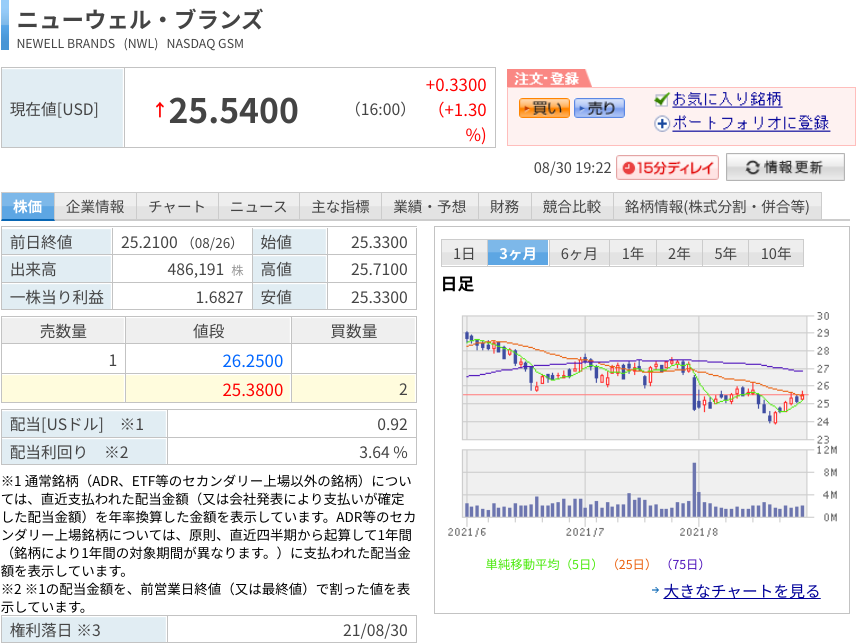Viewport: 856px width, 643px height.
Task: Click the （75日） moving average legend
Action: [685, 564]
